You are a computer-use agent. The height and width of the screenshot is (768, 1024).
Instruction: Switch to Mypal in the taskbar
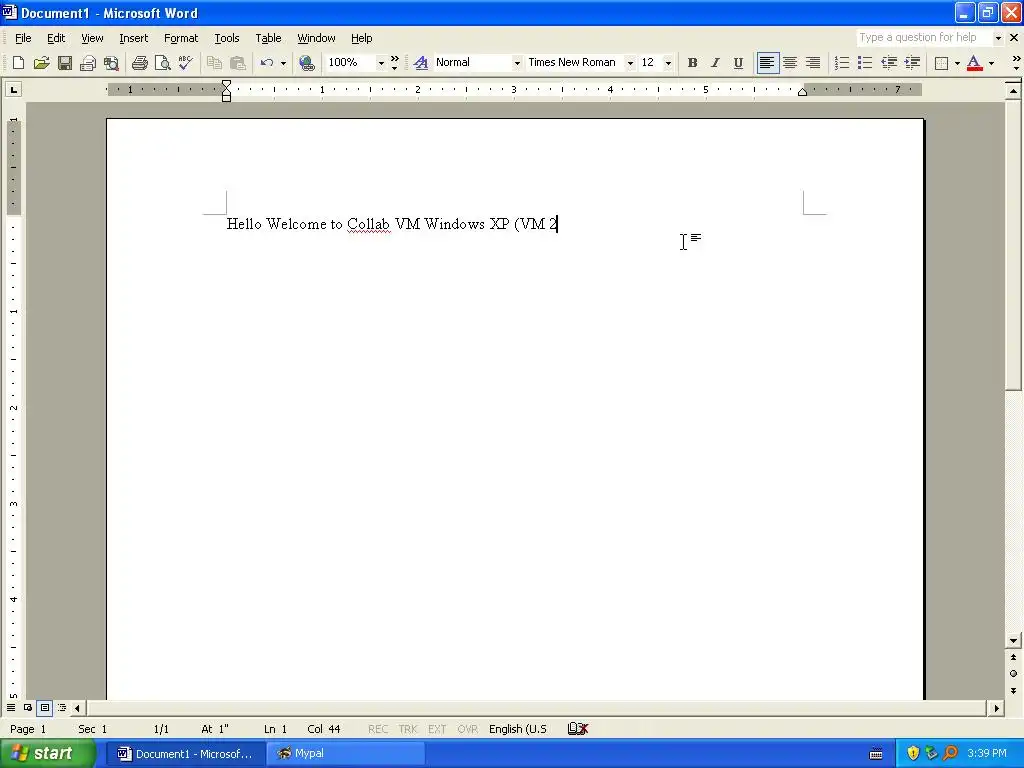pos(346,754)
